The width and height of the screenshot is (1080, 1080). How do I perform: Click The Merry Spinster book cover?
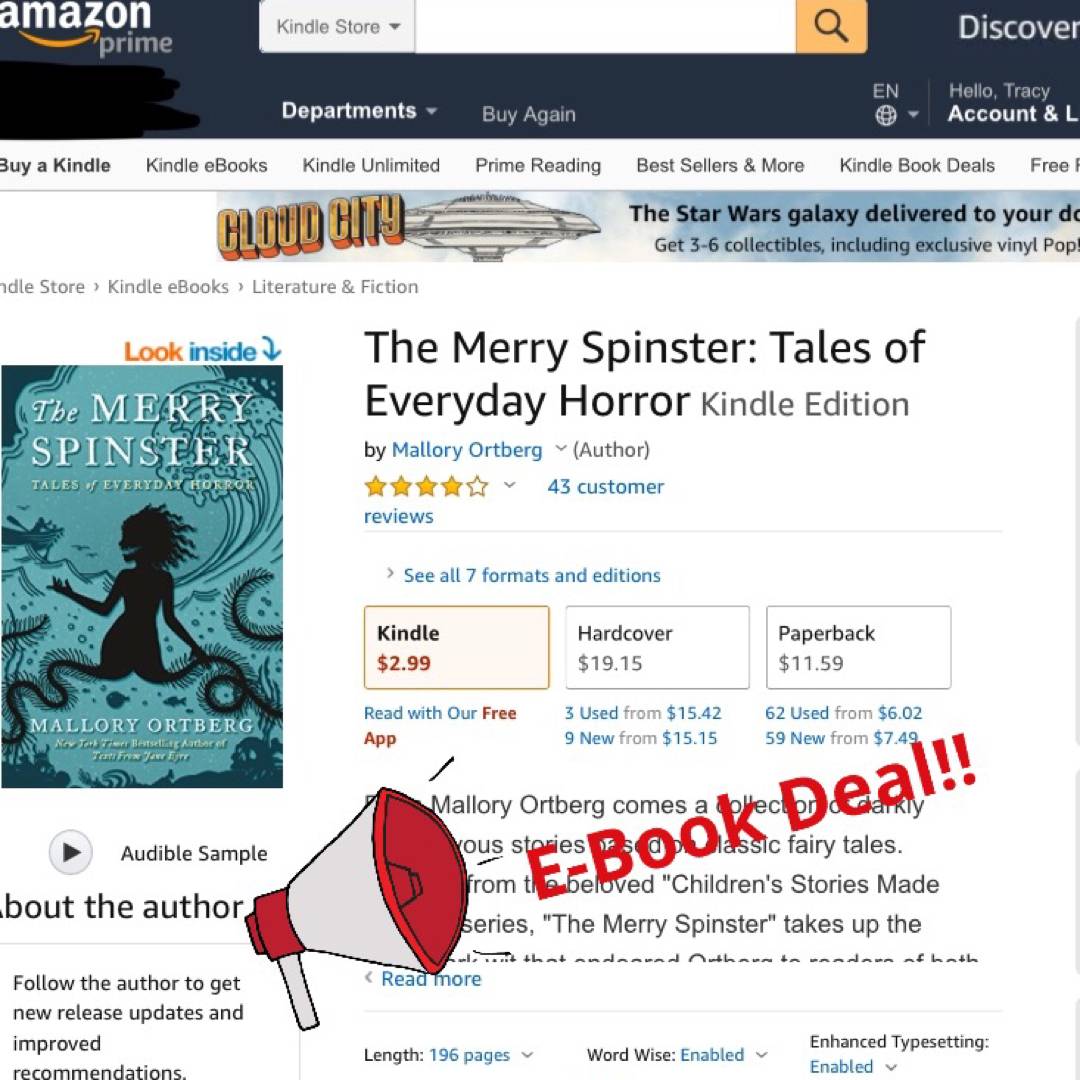[x=142, y=577]
